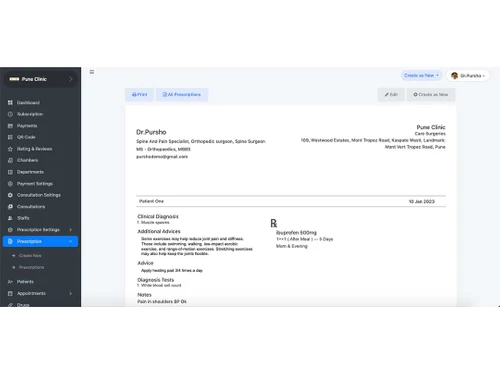Screen dimensions: 500x375
Task: Click purshodemo@gmail.com email text
Action: 162,157
